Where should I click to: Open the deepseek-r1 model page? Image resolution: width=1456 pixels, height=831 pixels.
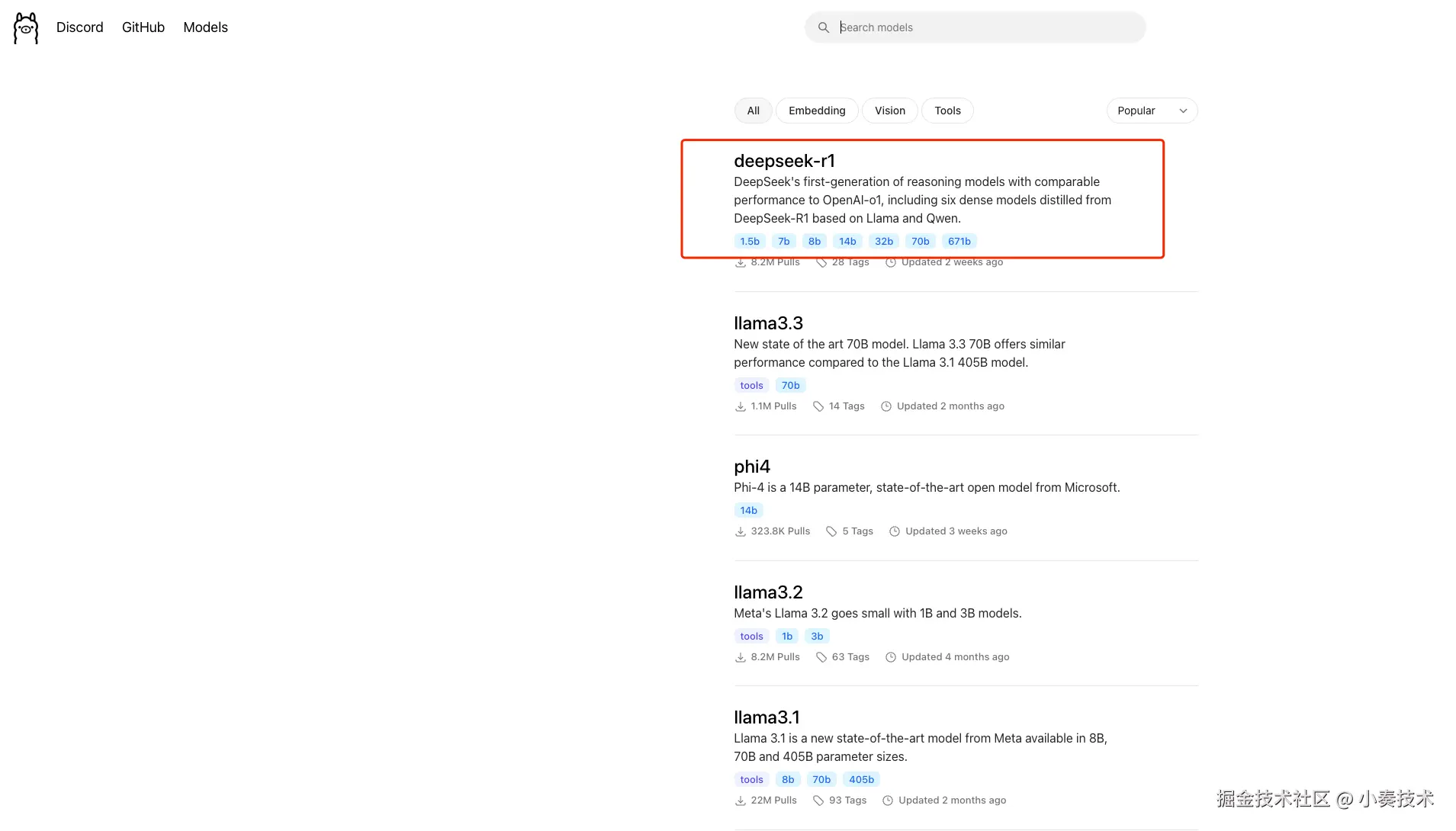tap(784, 161)
